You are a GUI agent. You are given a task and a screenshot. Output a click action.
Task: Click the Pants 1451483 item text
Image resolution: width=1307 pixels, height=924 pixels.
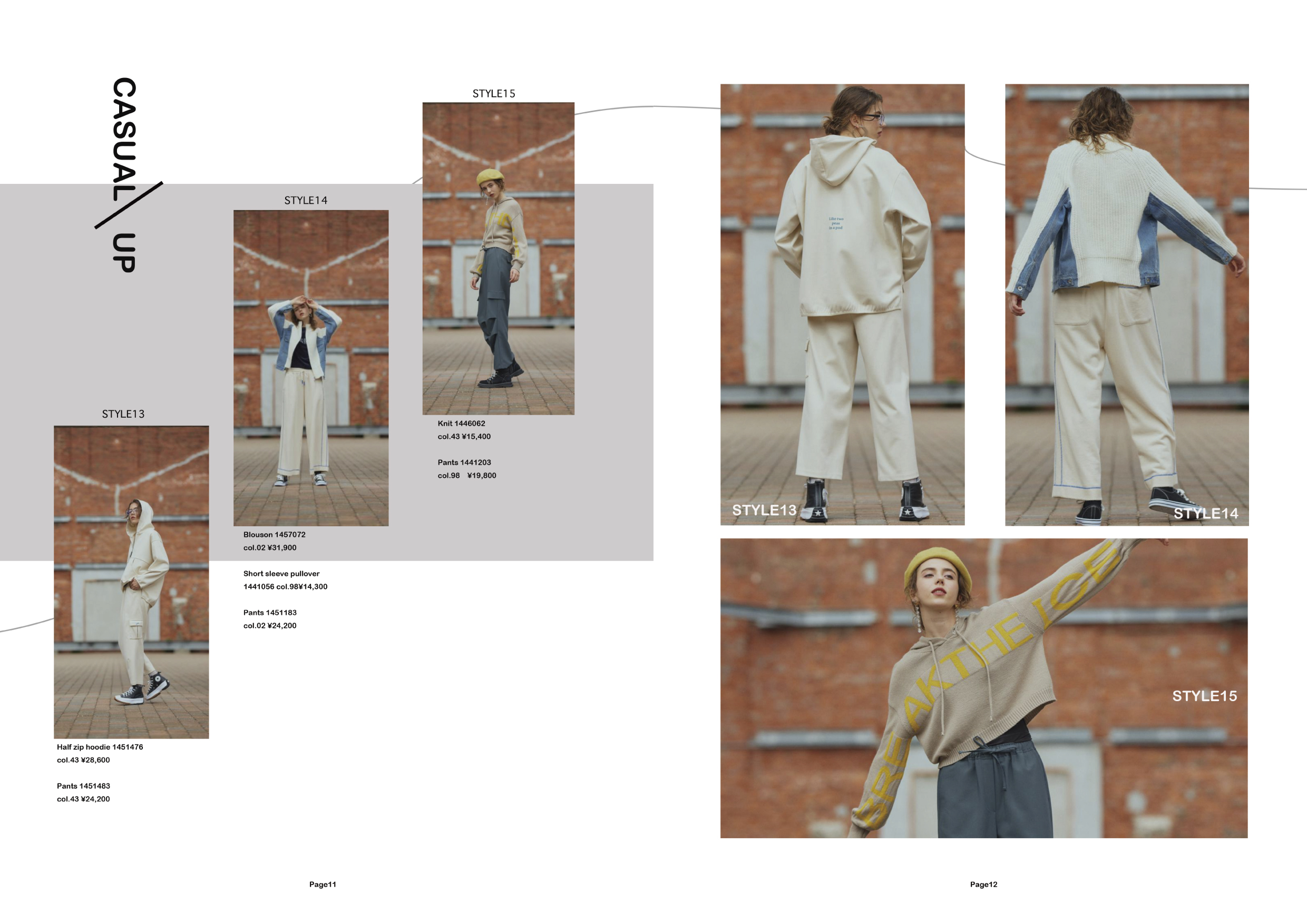83,786
